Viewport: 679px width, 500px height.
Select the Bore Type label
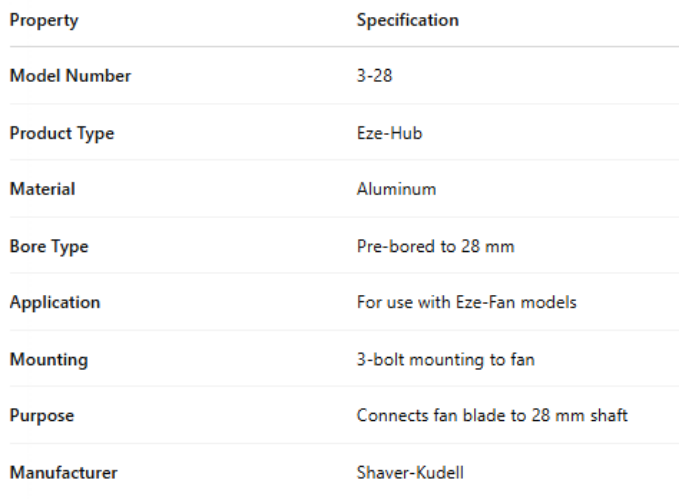pyautogui.click(x=49, y=246)
